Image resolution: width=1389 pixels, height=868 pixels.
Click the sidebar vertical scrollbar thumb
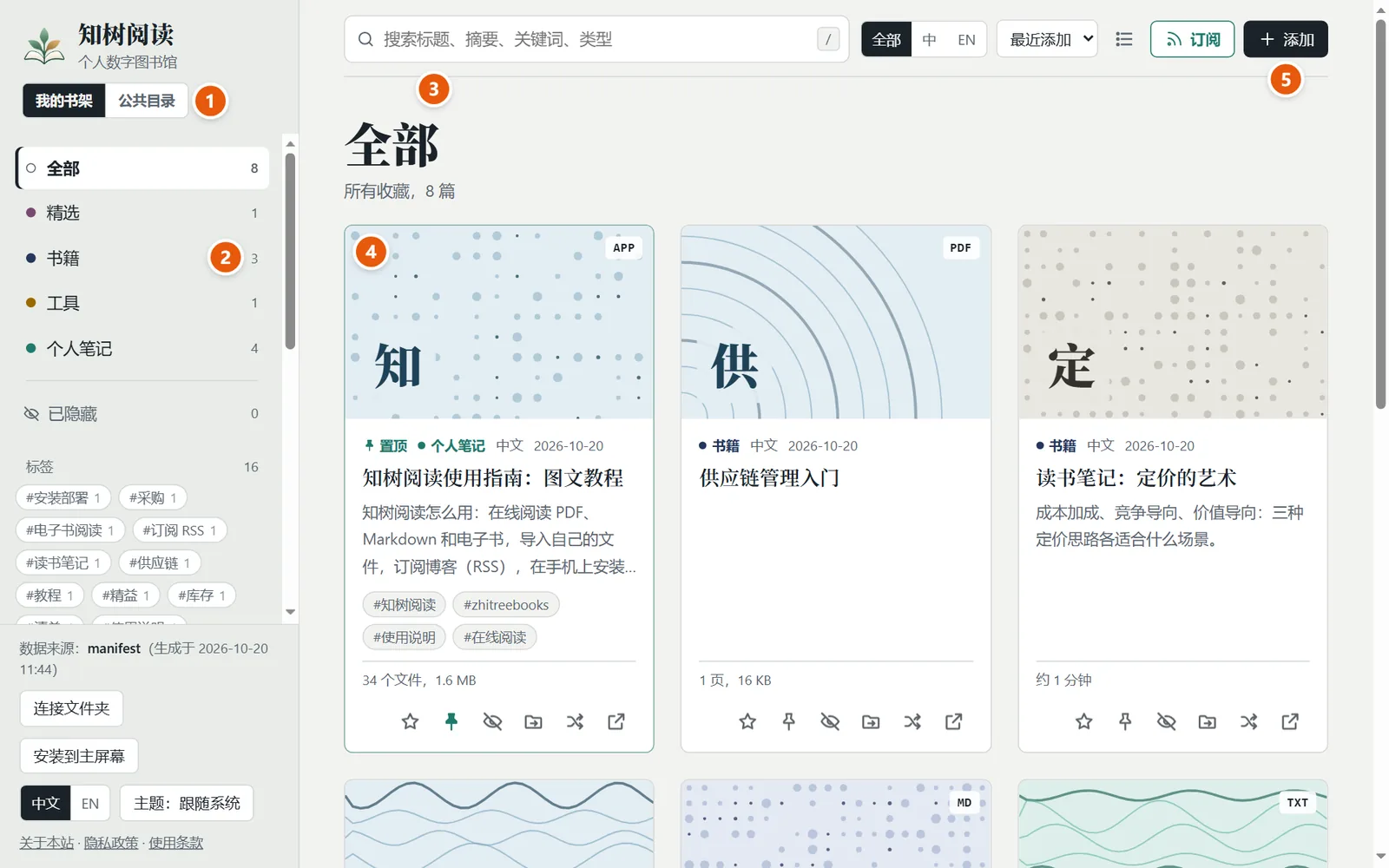point(290,251)
